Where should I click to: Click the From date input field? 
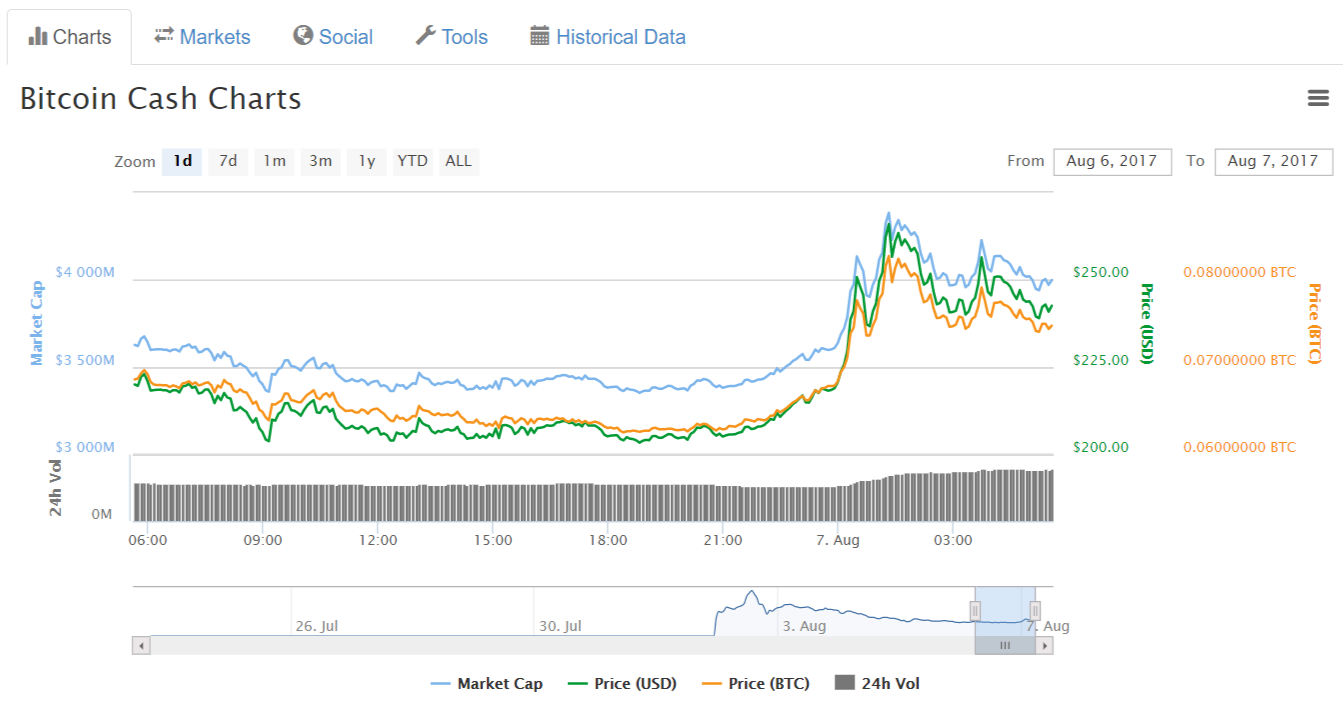click(x=1111, y=161)
